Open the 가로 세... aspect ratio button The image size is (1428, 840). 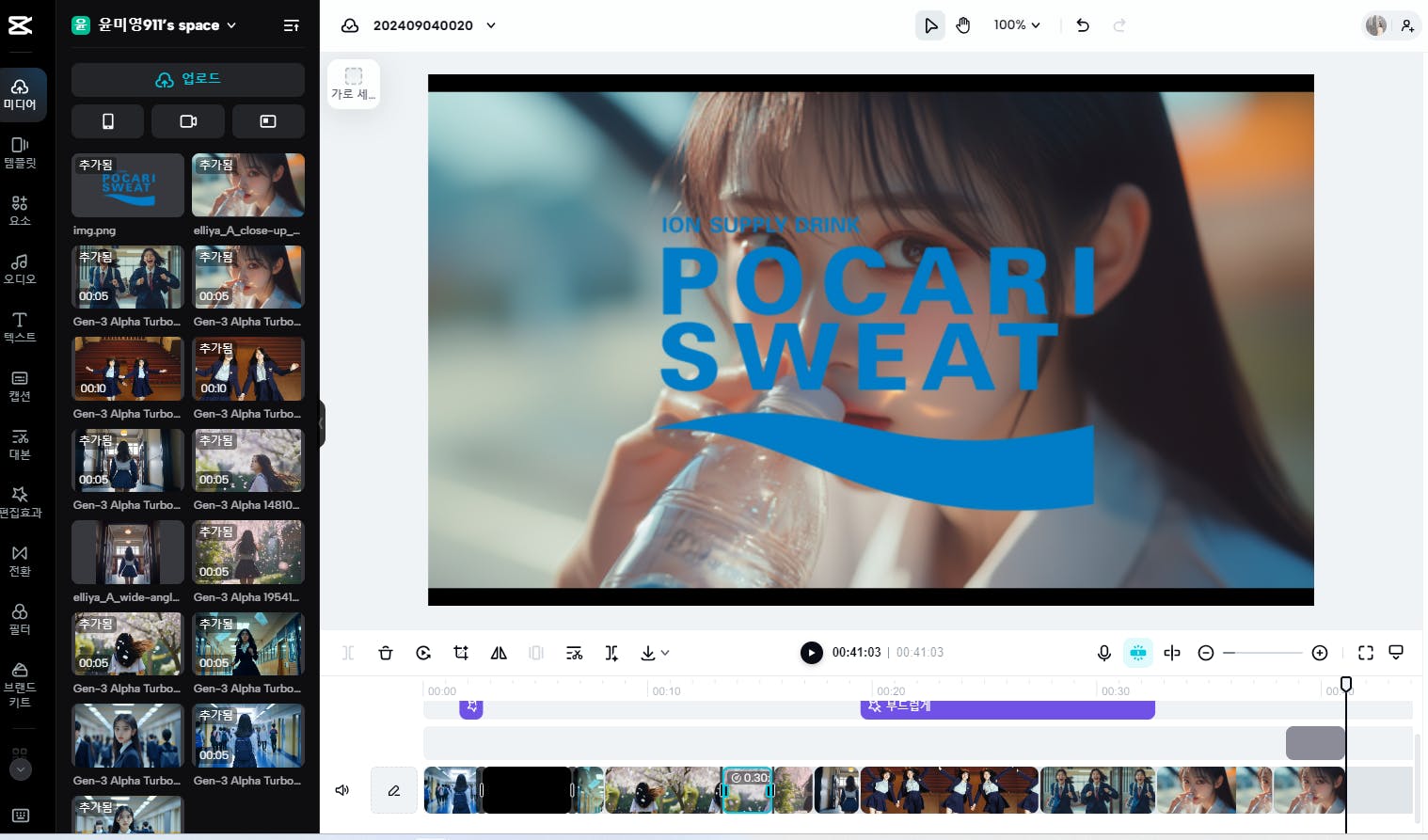(x=354, y=84)
